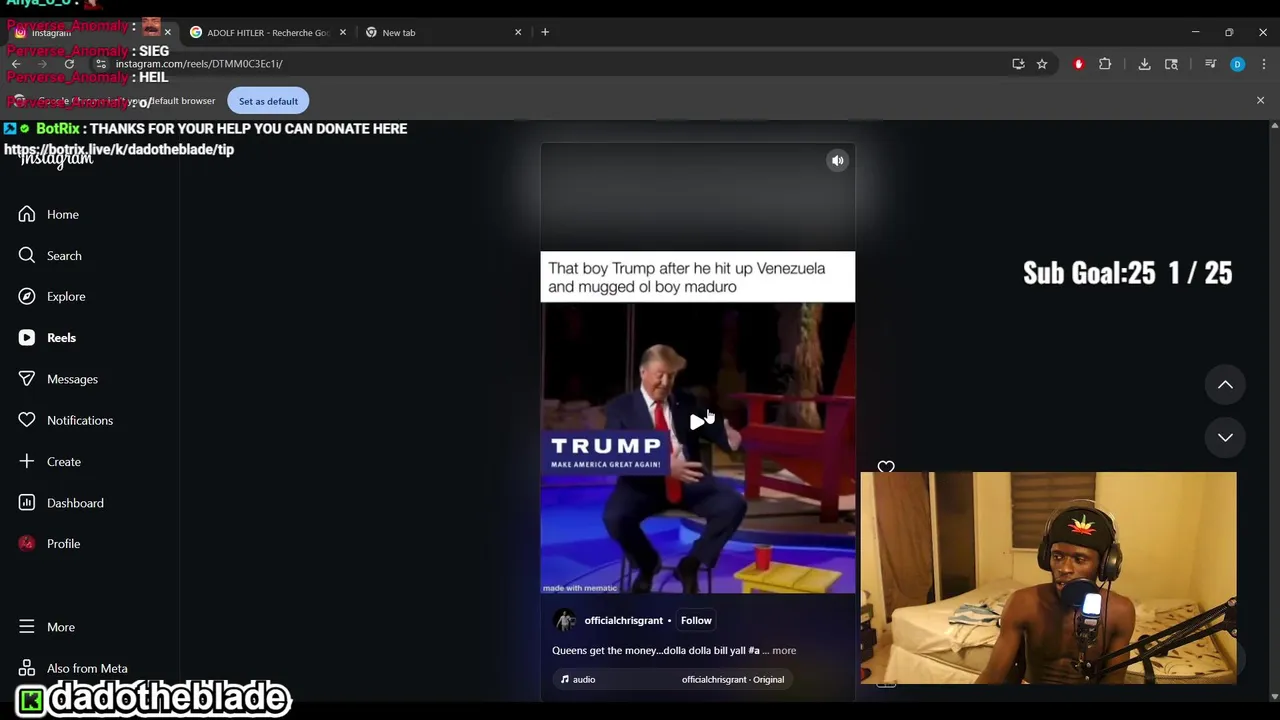
Task: Go to next reel with down arrow
Action: [x=1225, y=437]
